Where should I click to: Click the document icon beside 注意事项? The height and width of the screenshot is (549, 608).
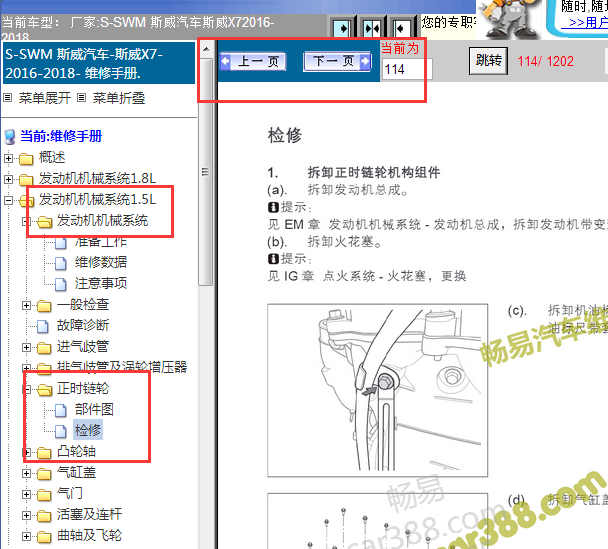click(60, 284)
